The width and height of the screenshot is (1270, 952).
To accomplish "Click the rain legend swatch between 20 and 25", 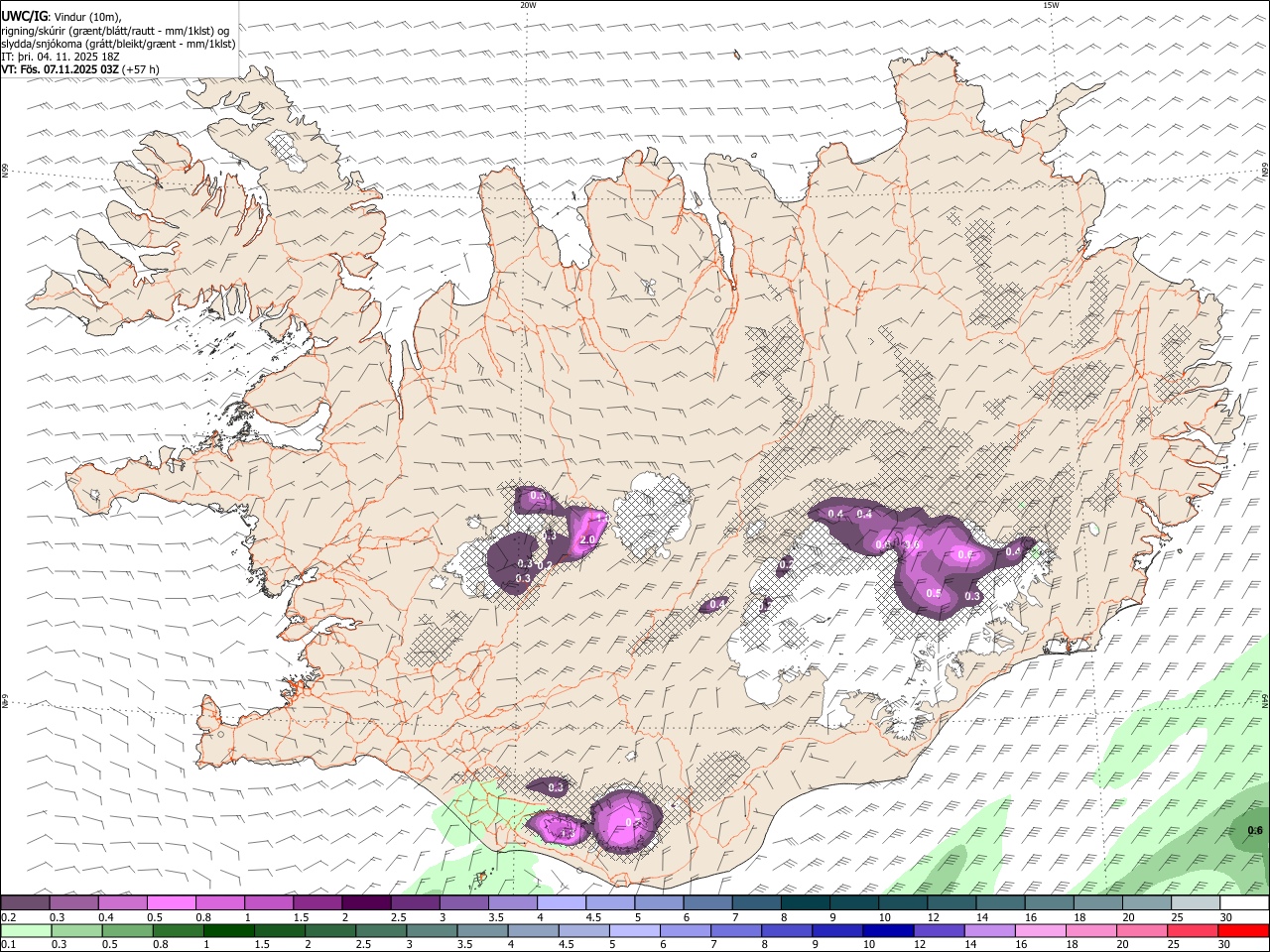I will coord(1141,931).
